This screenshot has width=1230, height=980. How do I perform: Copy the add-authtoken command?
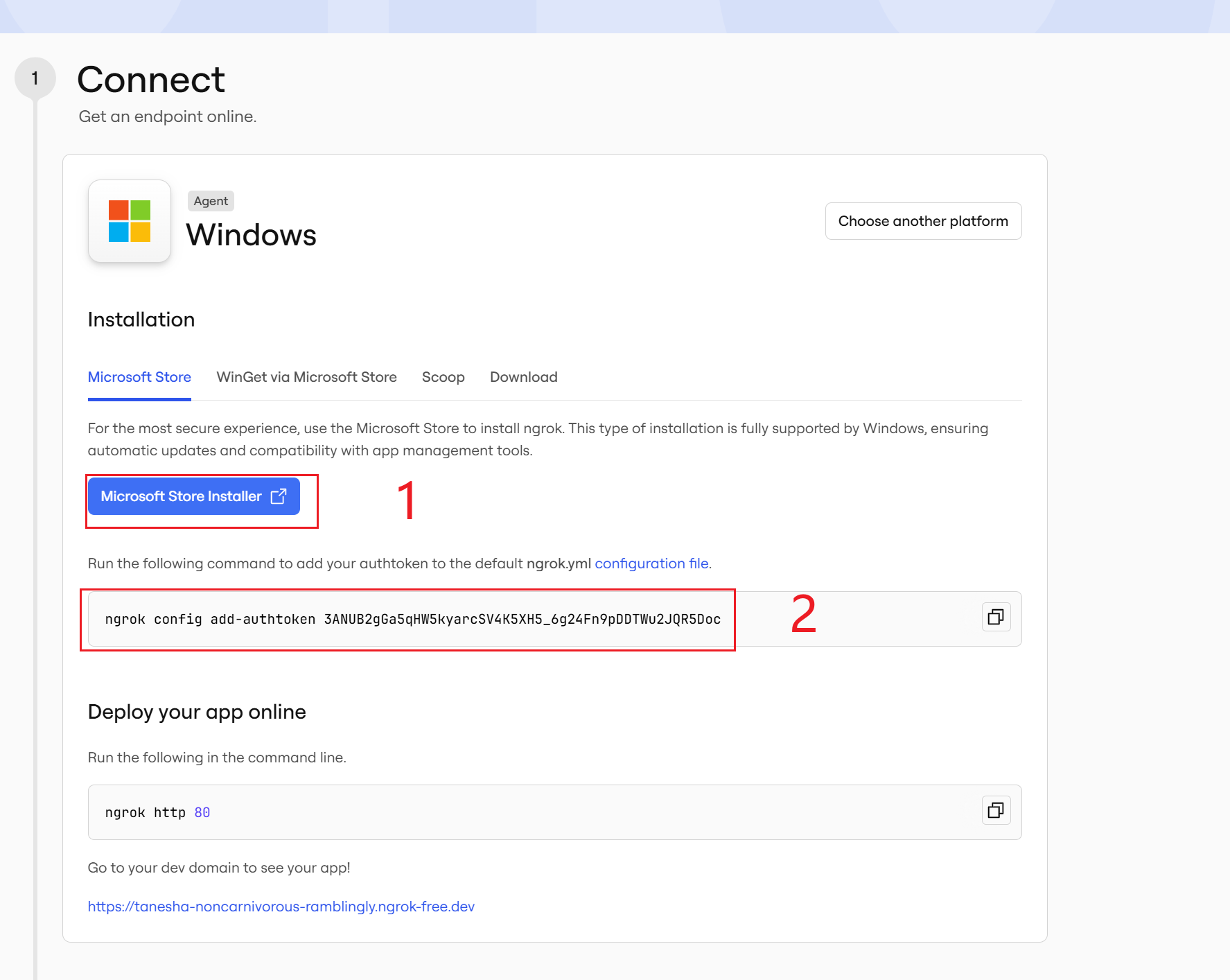click(x=996, y=617)
